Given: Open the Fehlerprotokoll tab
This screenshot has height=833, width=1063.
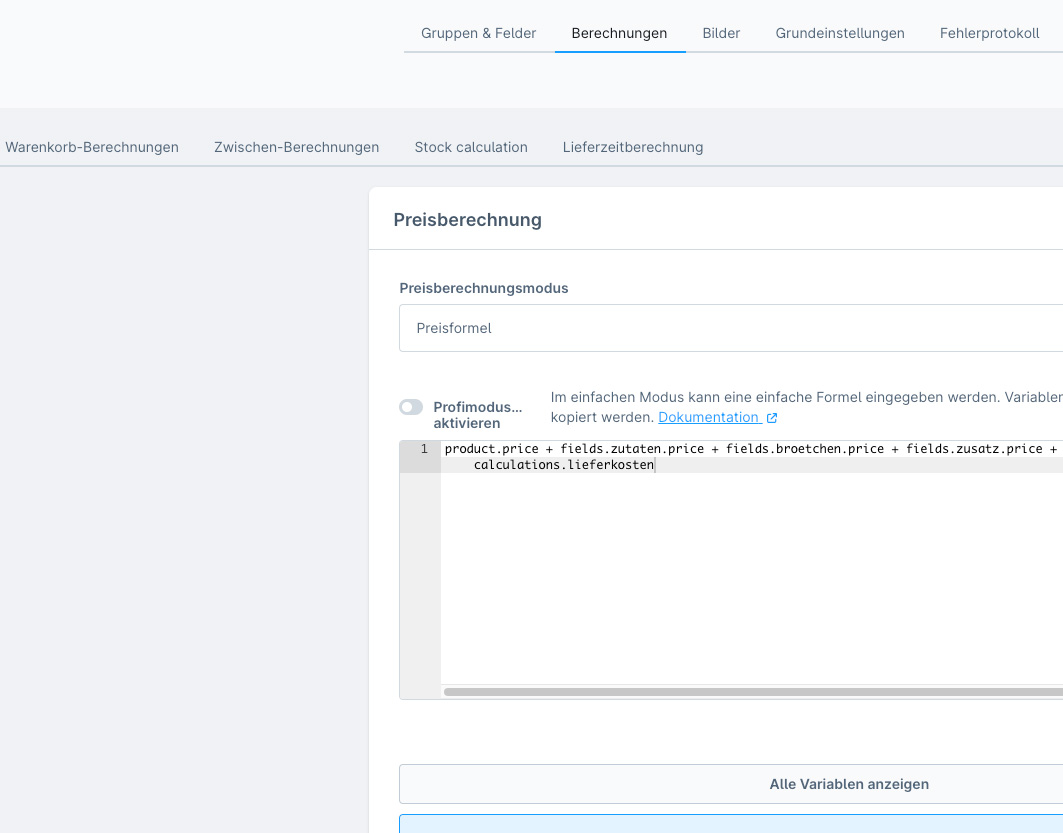Looking at the screenshot, I should [x=989, y=33].
